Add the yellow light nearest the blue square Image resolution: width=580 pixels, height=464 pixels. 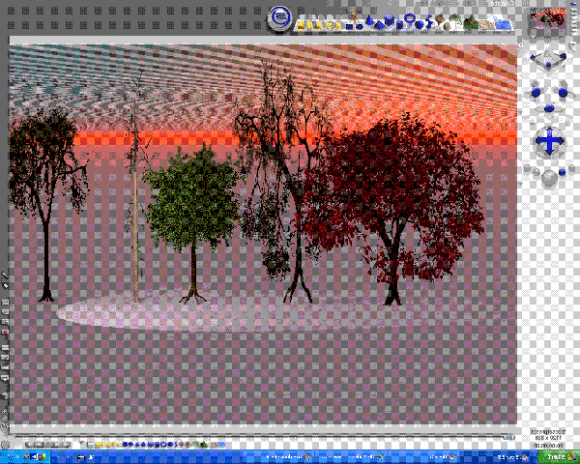tap(338, 26)
